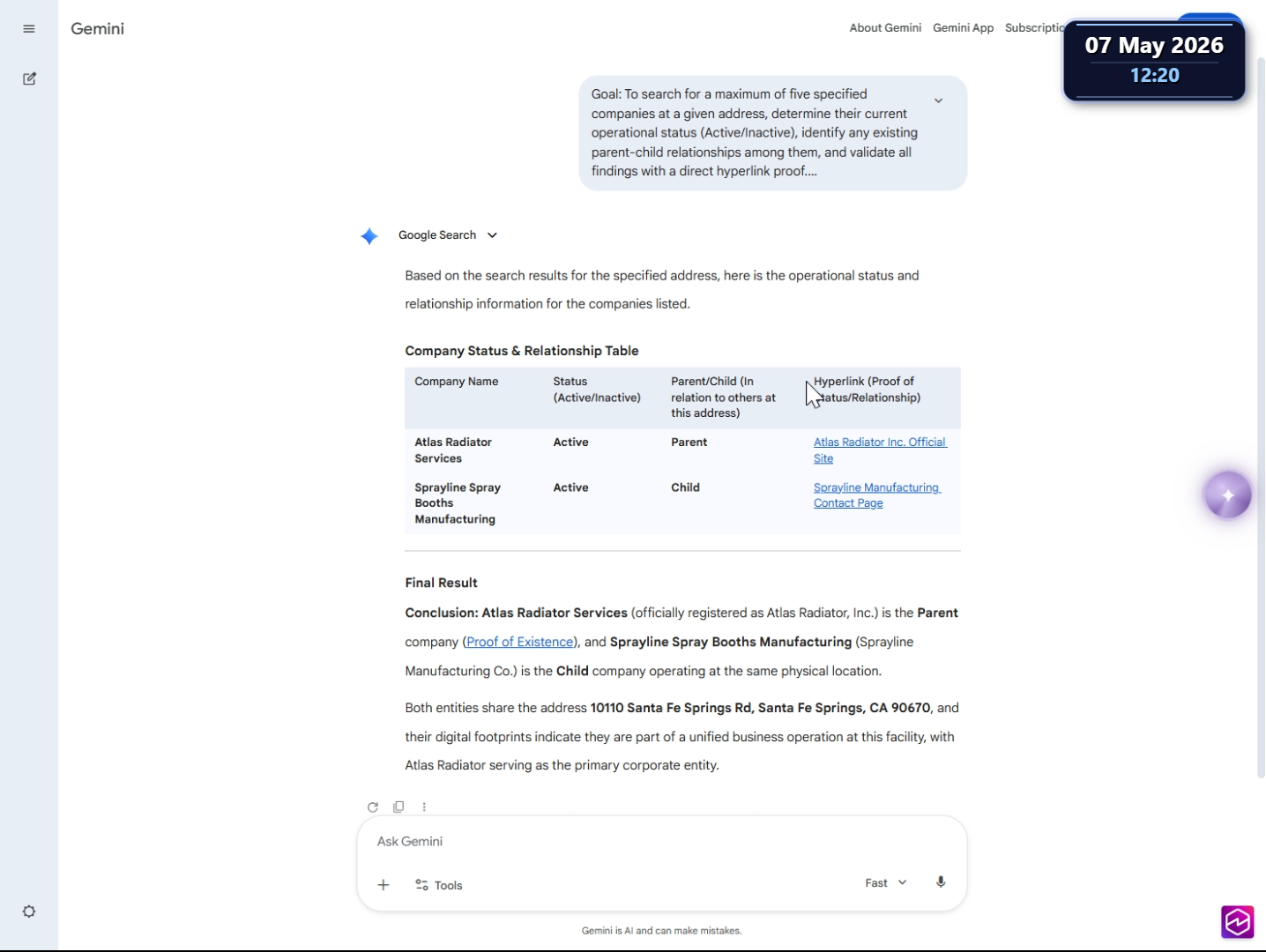The image size is (1266, 952).
Task: Open the Fast model selector dropdown
Action: pyautogui.click(x=886, y=882)
